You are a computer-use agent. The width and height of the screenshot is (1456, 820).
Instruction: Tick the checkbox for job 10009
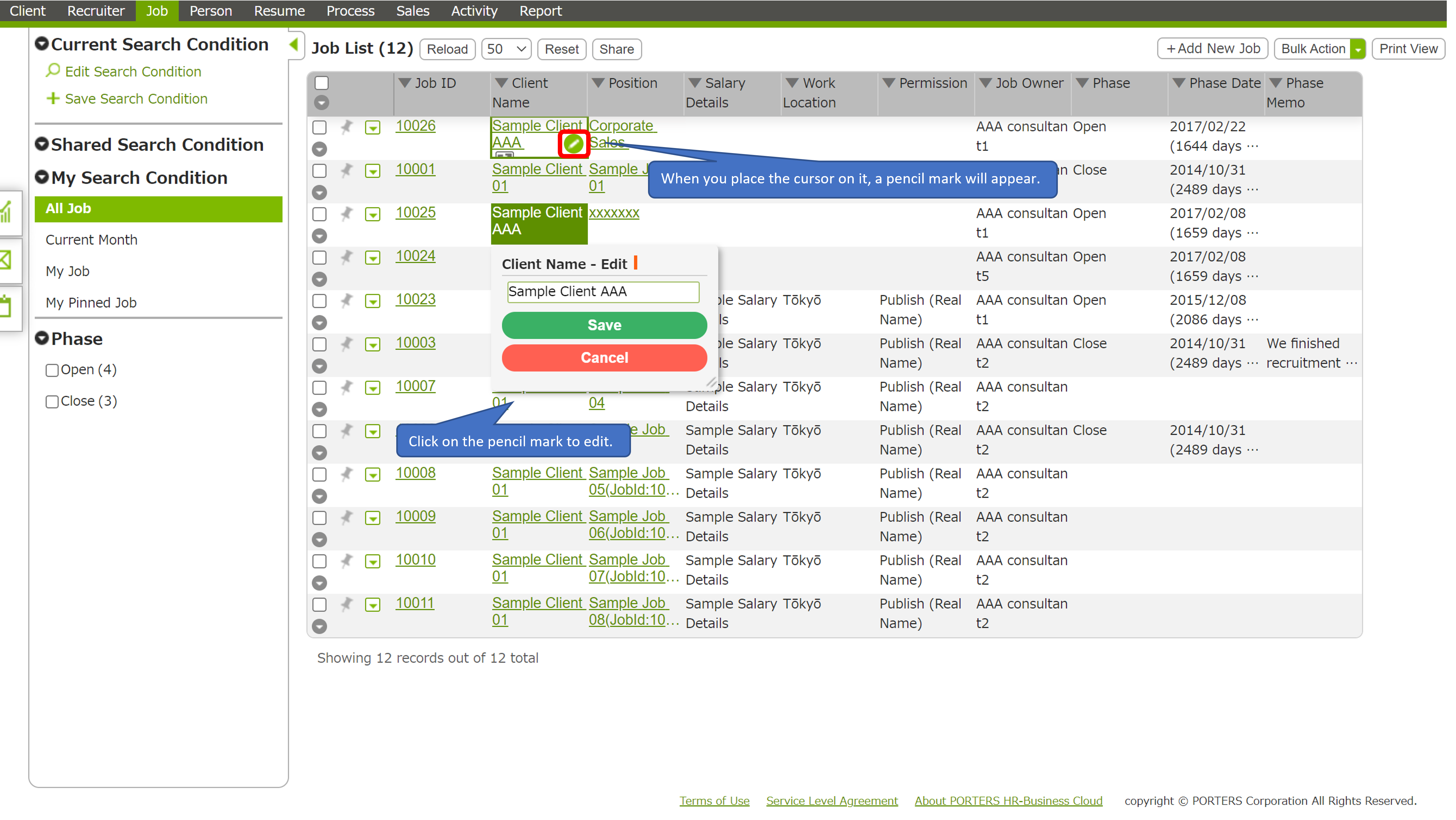[x=319, y=518]
